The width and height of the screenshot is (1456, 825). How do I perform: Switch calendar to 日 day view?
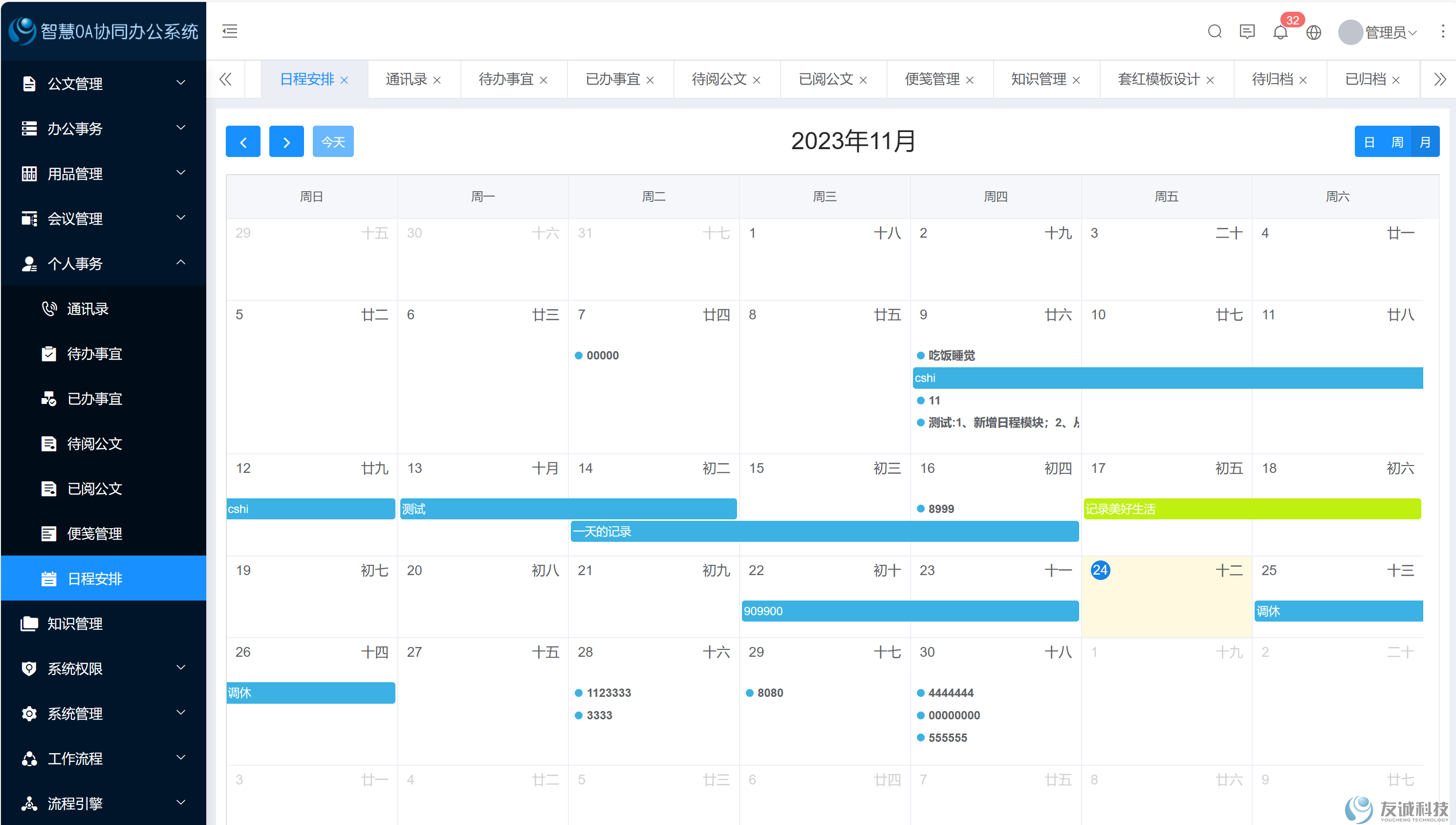pyautogui.click(x=1369, y=142)
